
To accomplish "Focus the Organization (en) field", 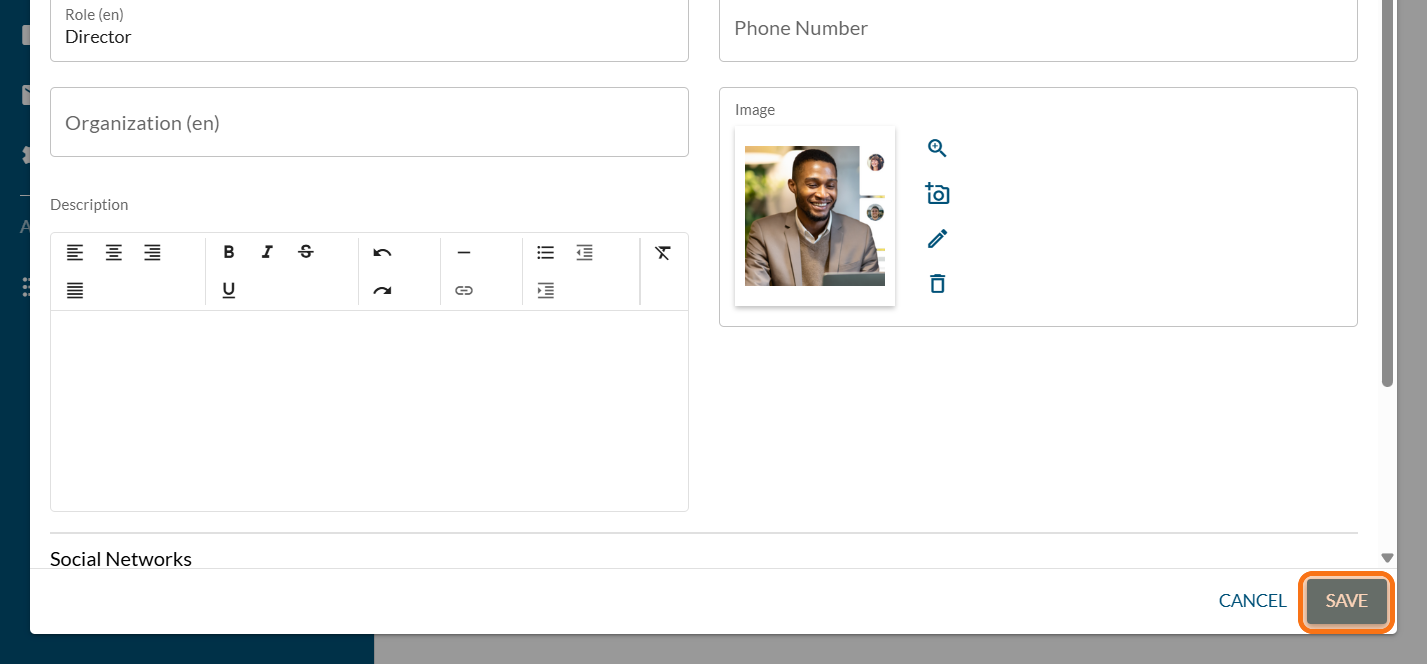I will pyautogui.click(x=369, y=123).
